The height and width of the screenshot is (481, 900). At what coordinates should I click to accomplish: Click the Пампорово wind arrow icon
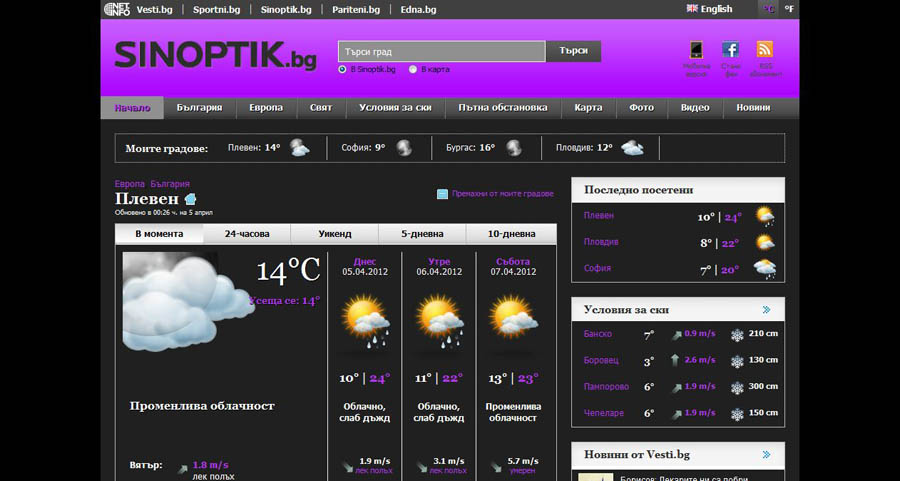[x=677, y=388]
